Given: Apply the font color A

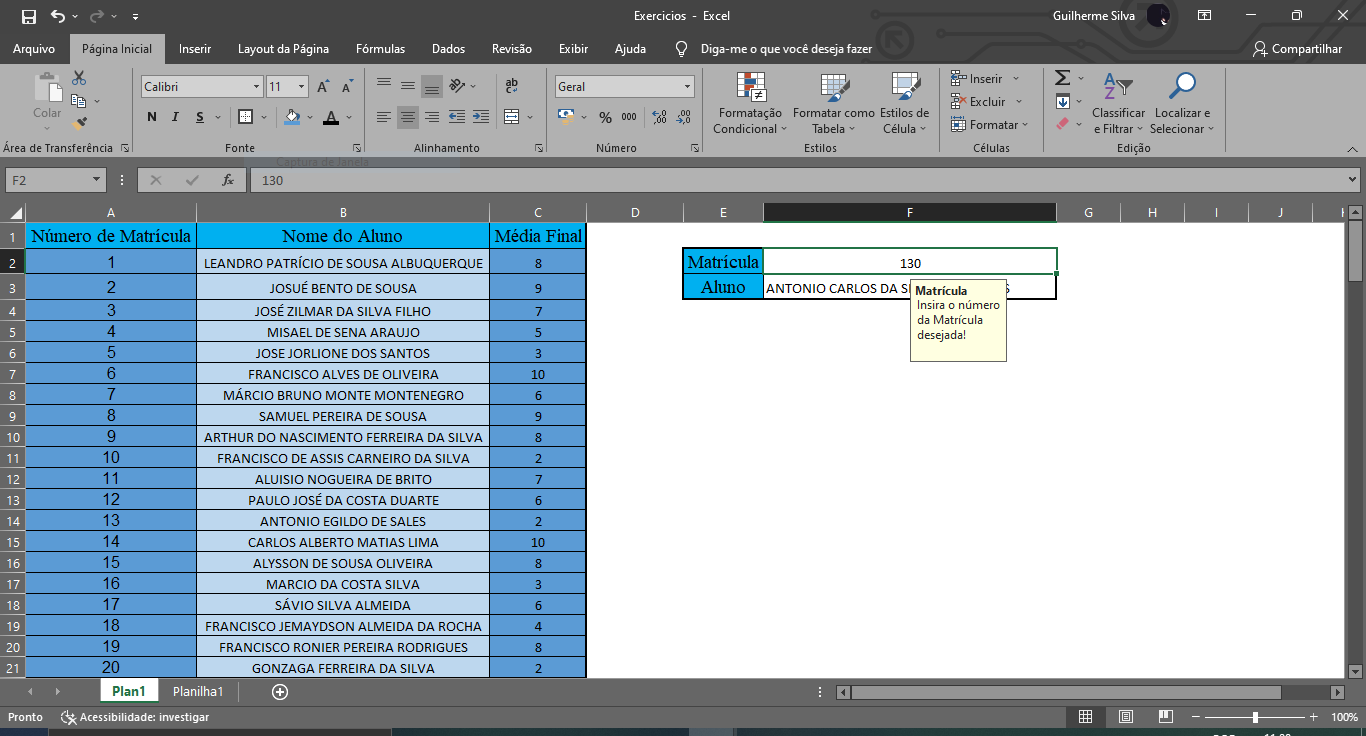Looking at the screenshot, I should coord(331,117).
